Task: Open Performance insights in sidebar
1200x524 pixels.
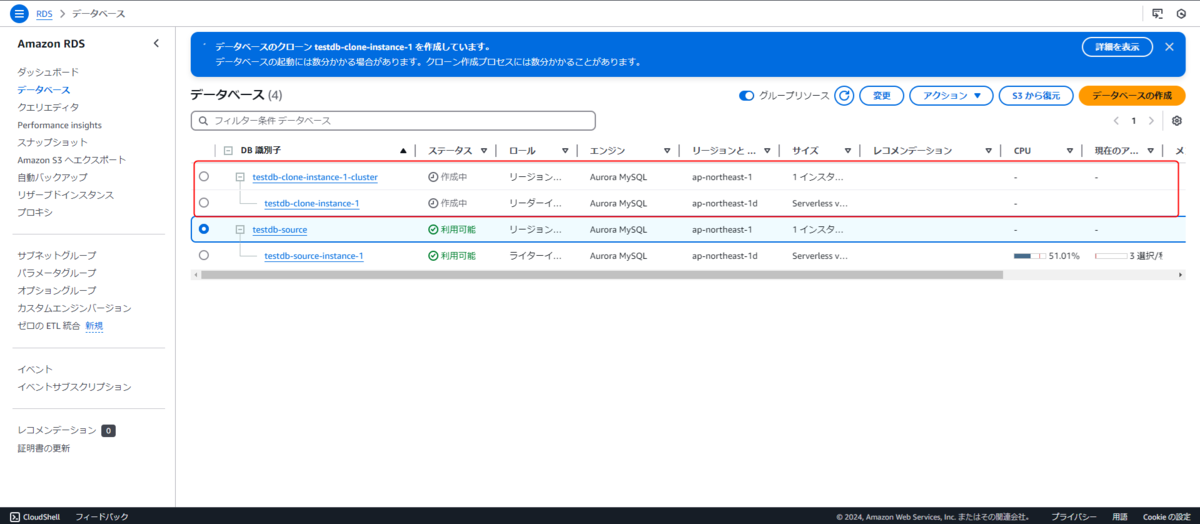Action: [x=59, y=125]
